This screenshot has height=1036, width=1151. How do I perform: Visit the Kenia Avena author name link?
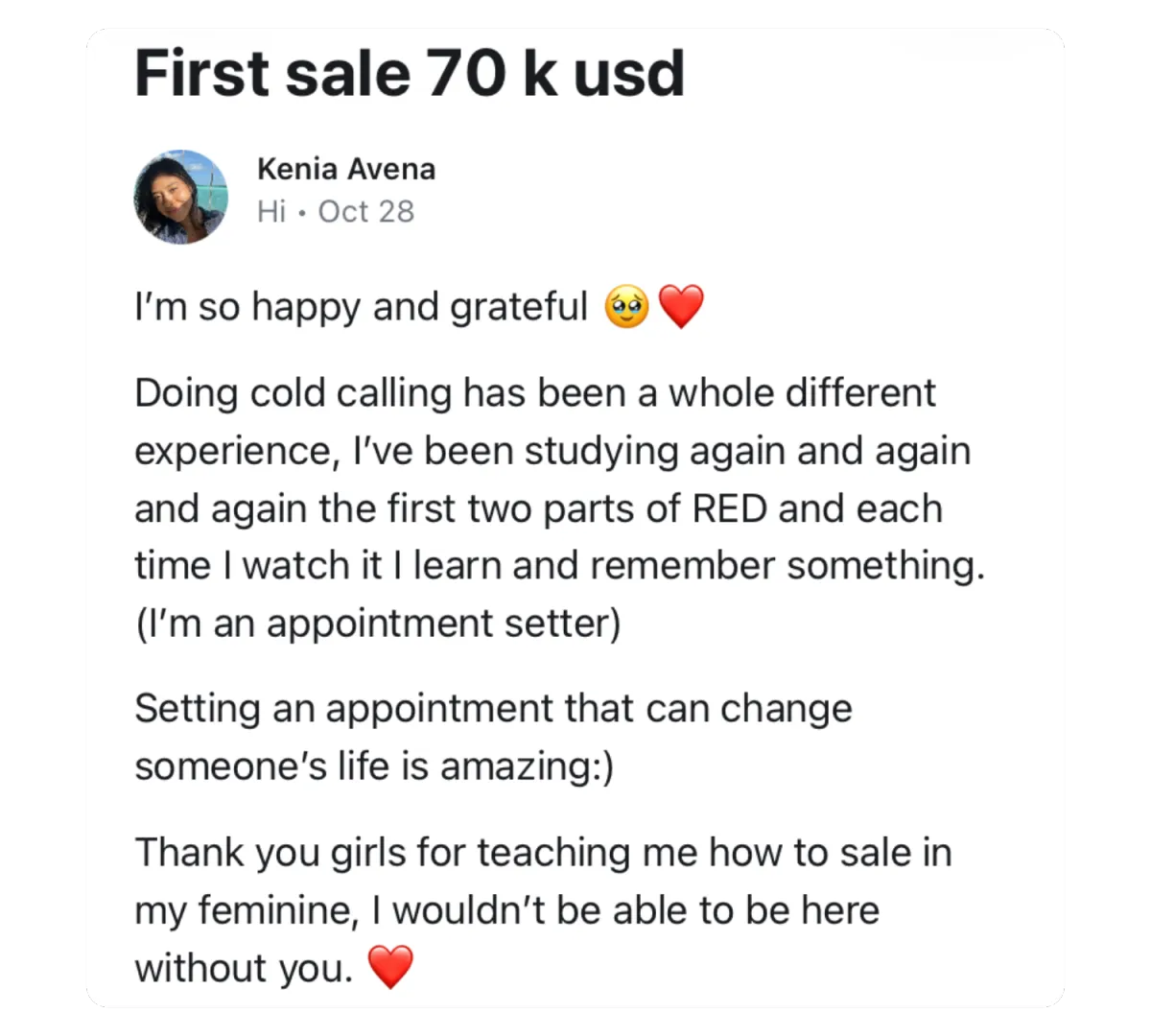coord(346,169)
